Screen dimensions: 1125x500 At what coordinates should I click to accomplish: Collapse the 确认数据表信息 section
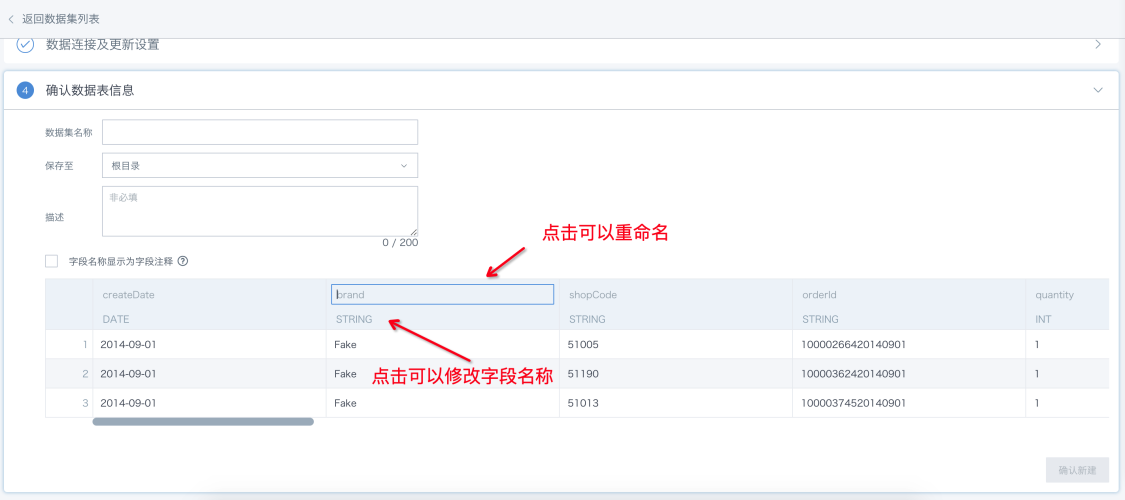click(x=1098, y=90)
